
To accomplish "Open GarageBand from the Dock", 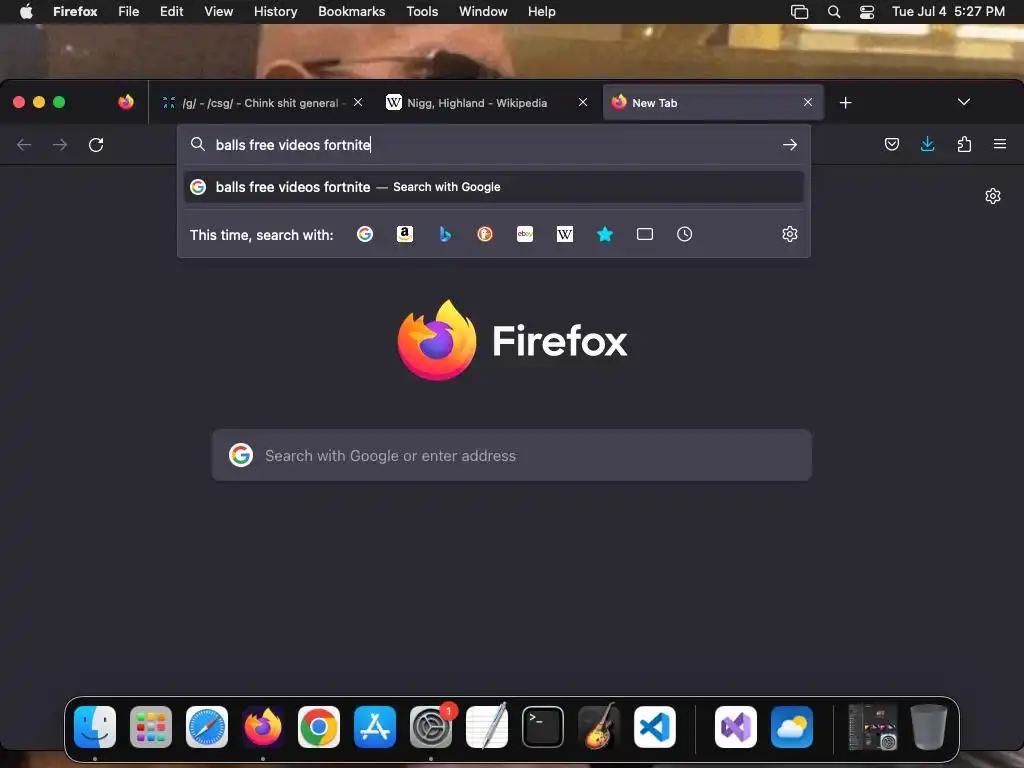I will (599, 726).
